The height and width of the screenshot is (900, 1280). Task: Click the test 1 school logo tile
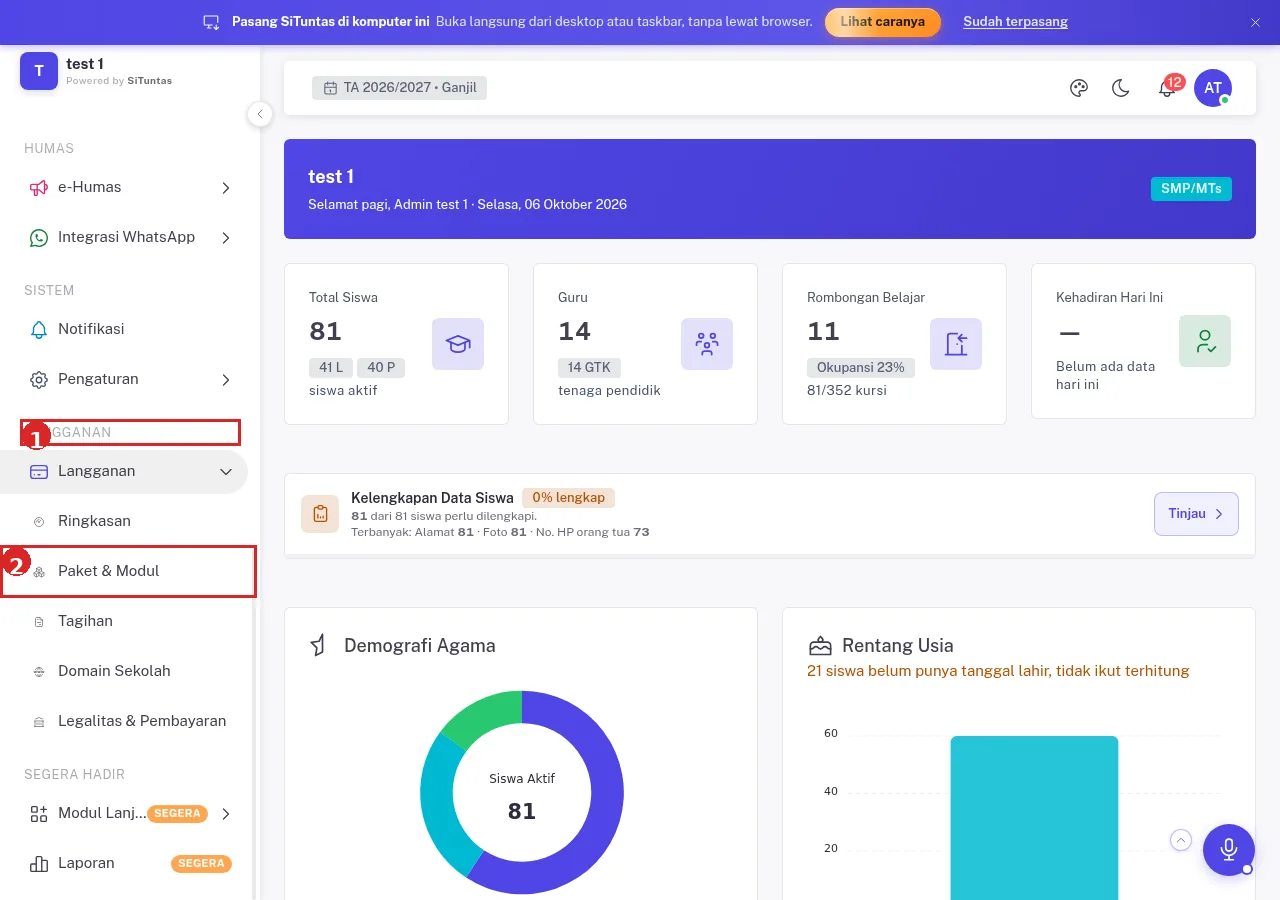pyautogui.click(x=39, y=71)
